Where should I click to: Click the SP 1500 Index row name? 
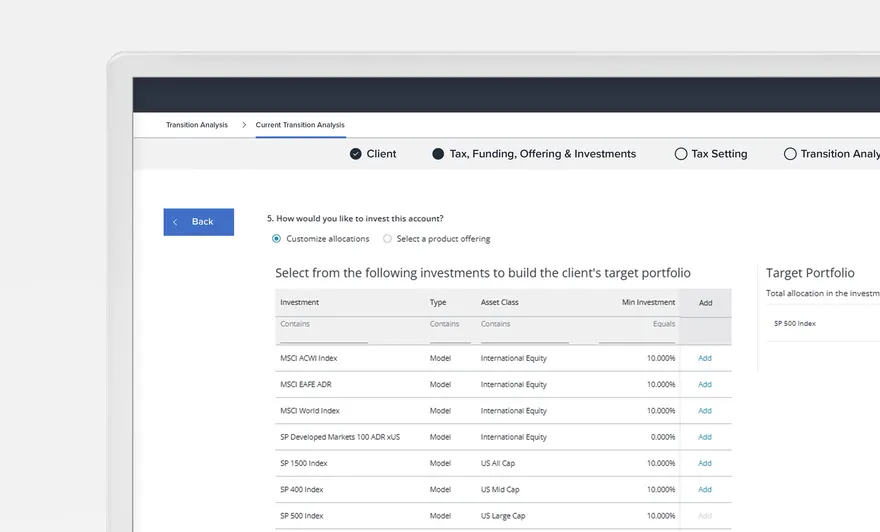coord(304,464)
